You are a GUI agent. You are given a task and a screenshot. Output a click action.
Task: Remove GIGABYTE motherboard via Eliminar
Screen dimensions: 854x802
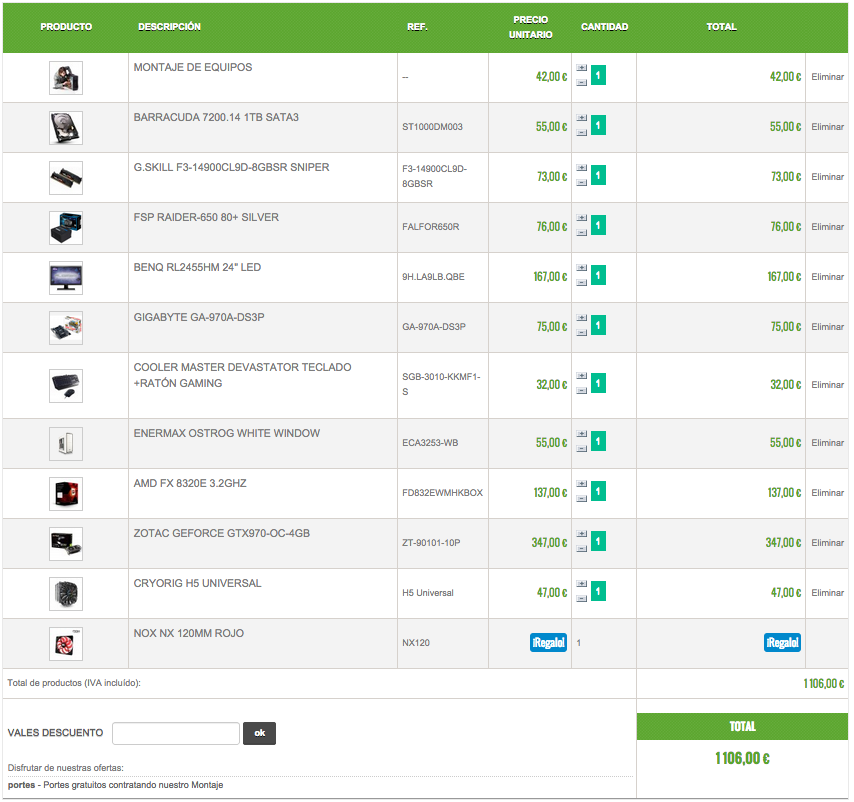pyautogui.click(x=827, y=327)
